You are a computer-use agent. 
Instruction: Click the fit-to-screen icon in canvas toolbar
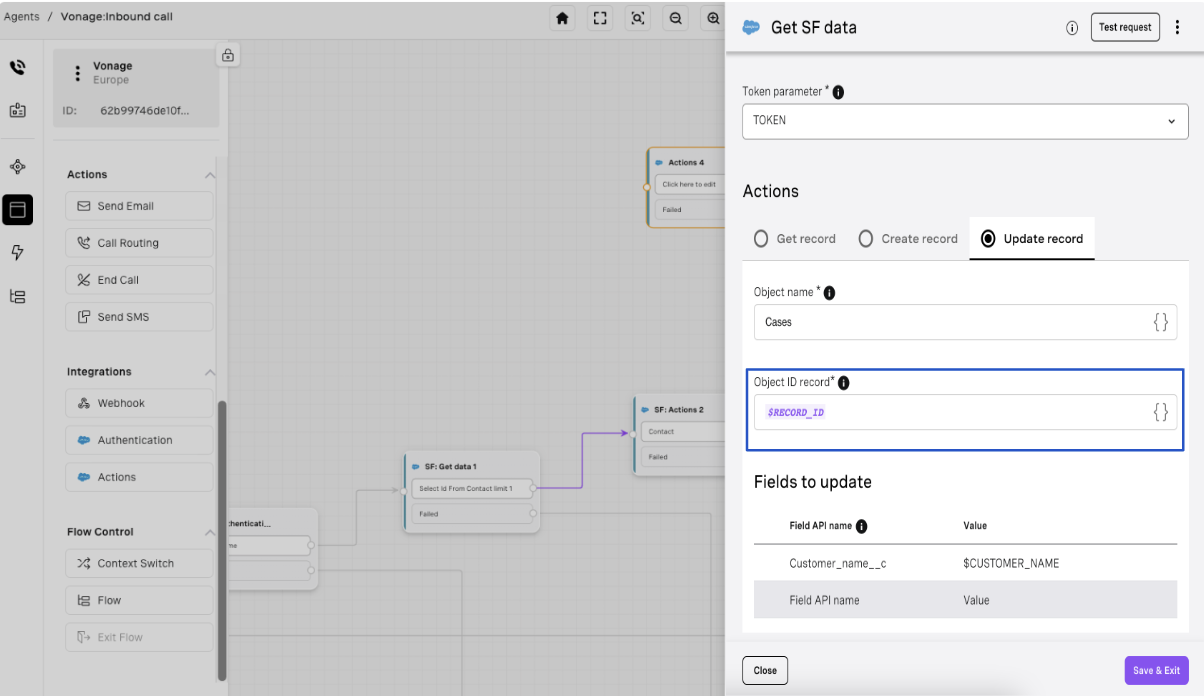pos(600,18)
